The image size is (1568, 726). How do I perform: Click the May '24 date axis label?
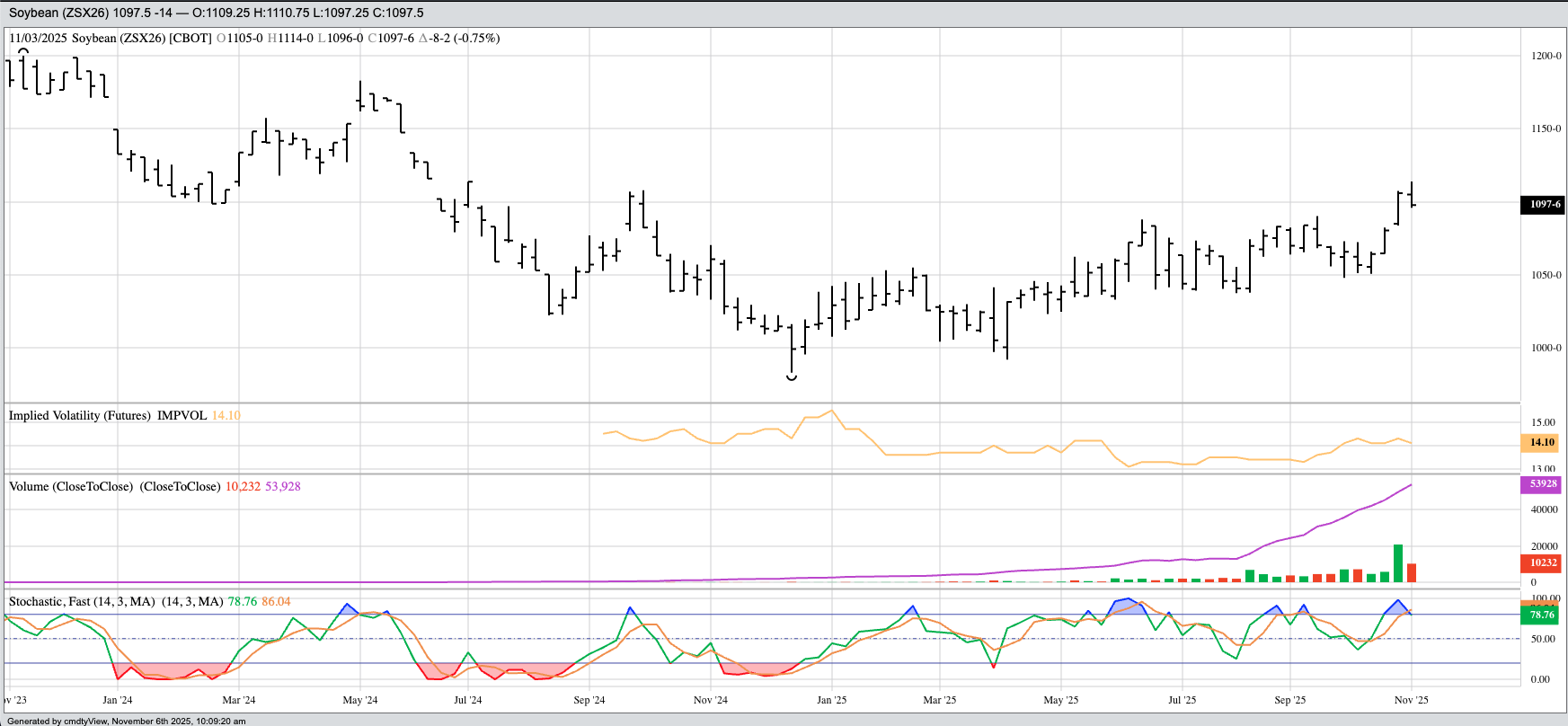pyautogui.click(x=360, y=700)
